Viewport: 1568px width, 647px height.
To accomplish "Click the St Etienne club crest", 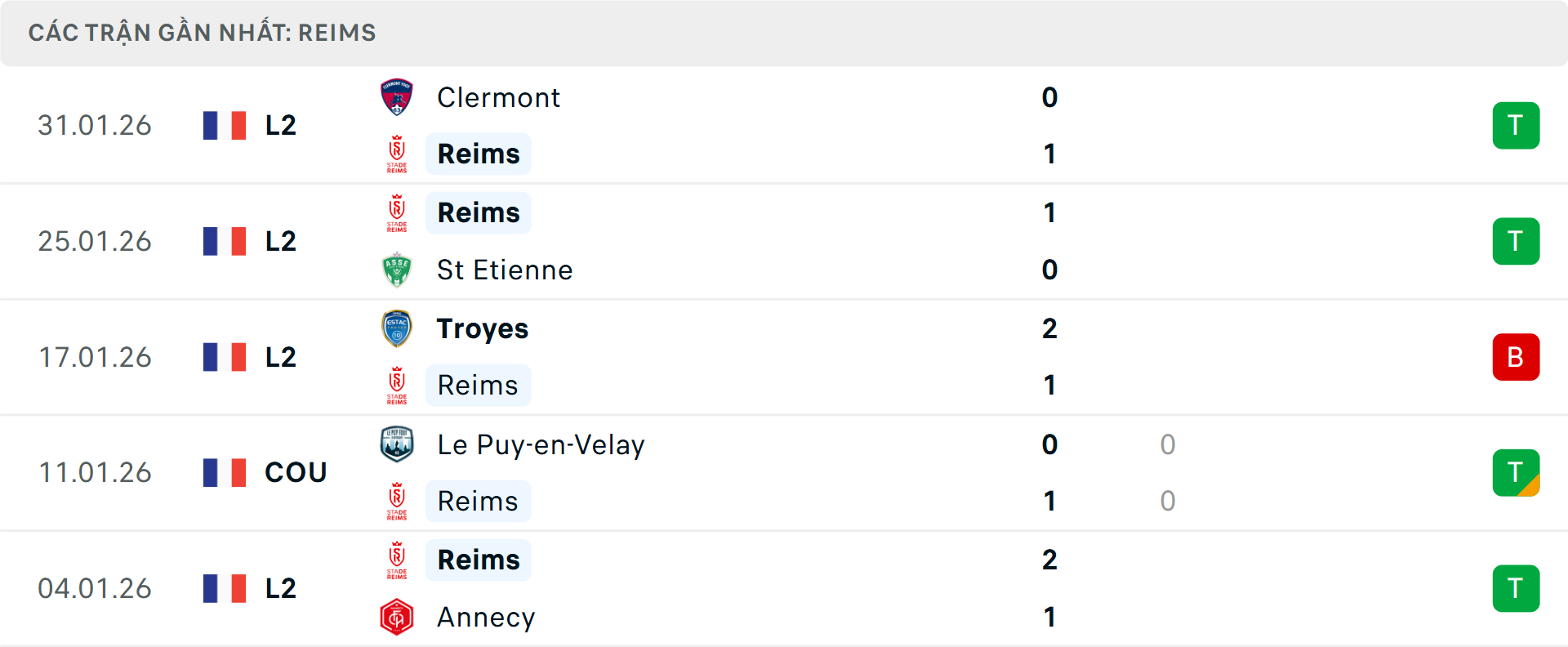I will tap(397, 270).
